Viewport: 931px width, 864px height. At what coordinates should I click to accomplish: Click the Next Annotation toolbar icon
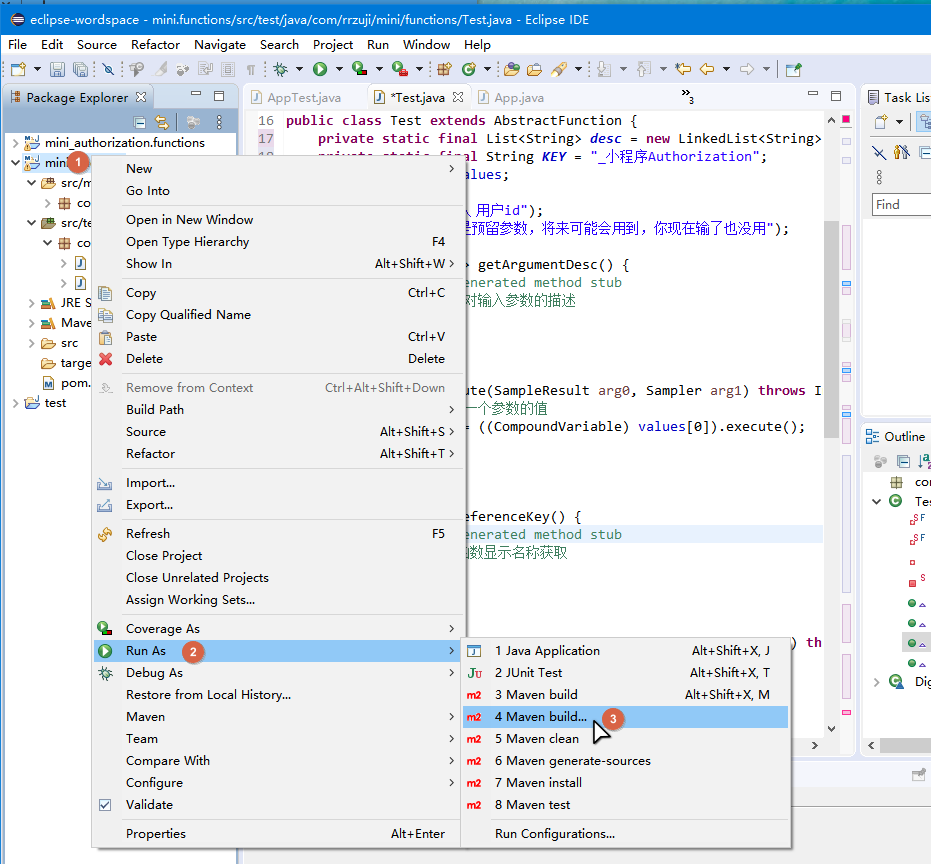pos(604,69)
